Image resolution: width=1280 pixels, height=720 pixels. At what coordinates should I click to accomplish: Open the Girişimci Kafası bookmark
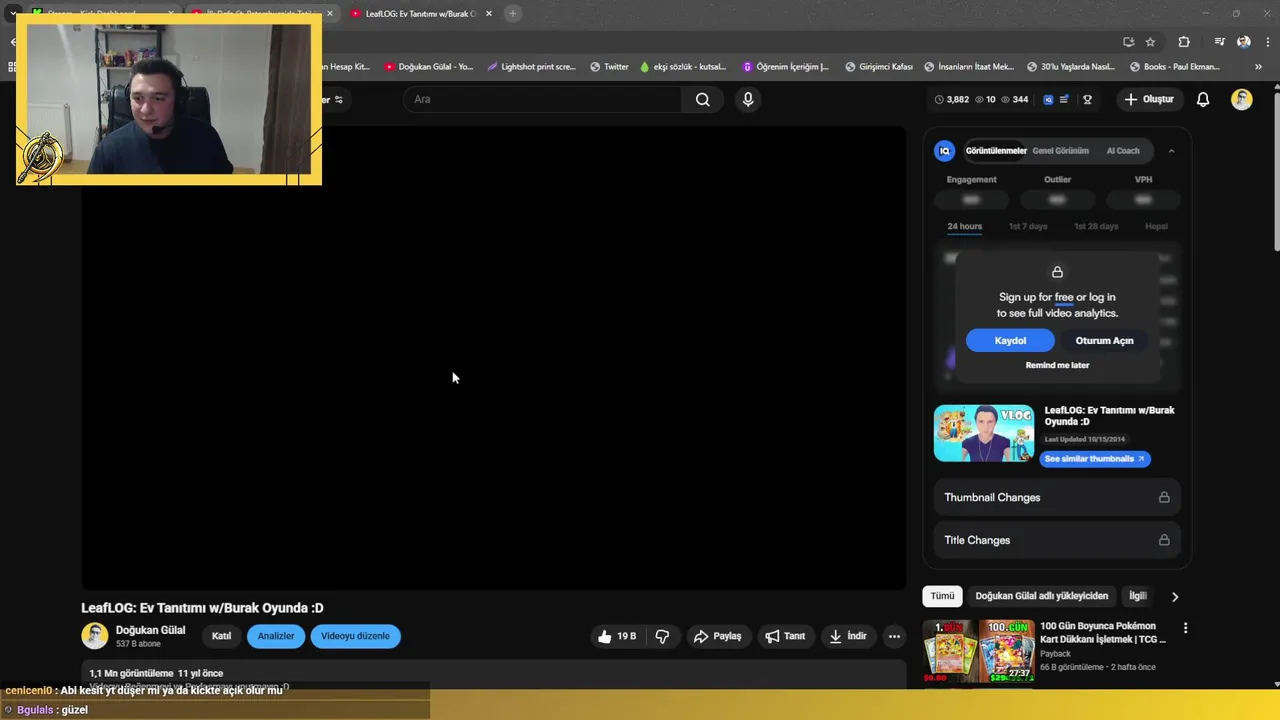(x=877, y=67)
